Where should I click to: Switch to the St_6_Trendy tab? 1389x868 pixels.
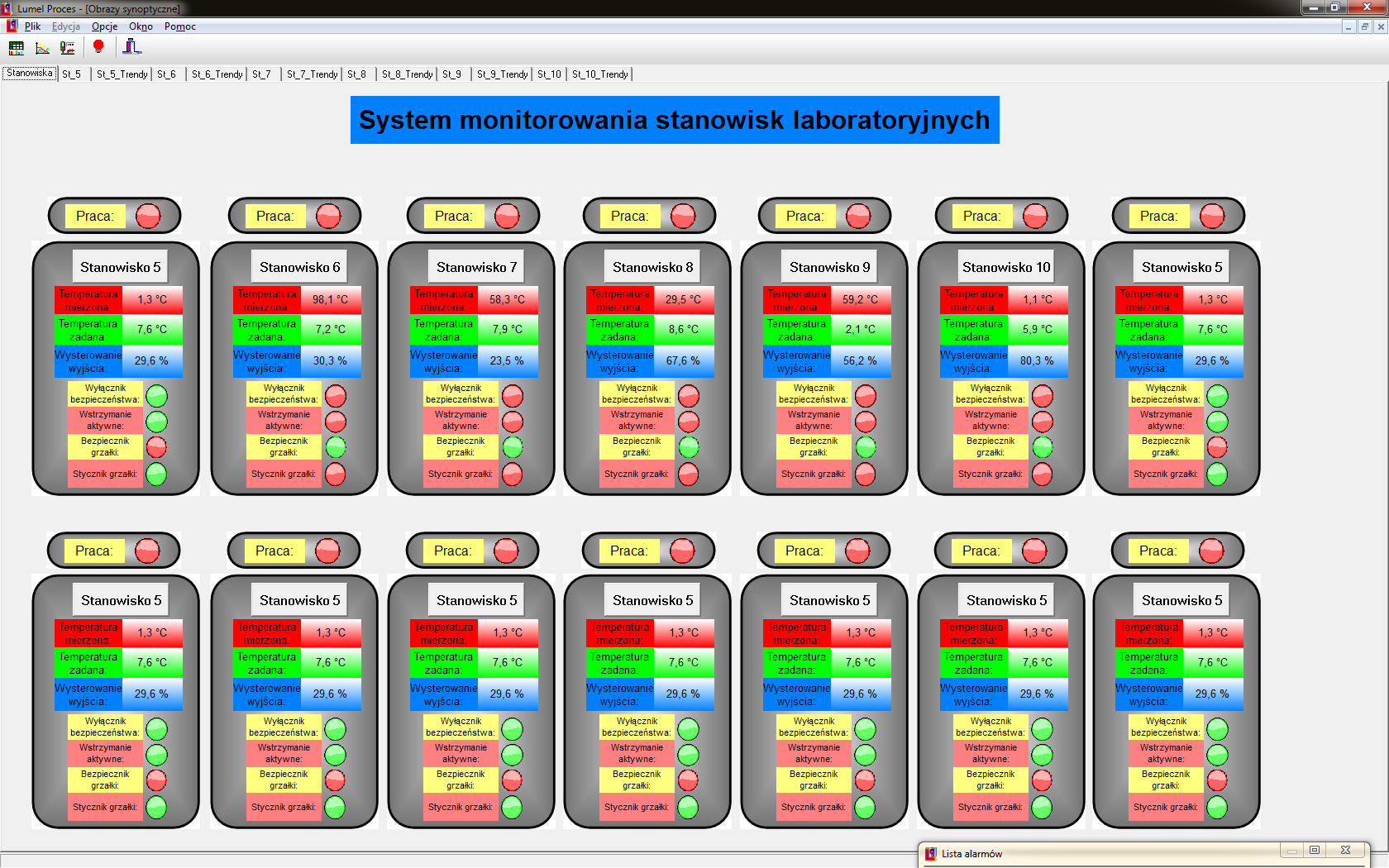217,74
